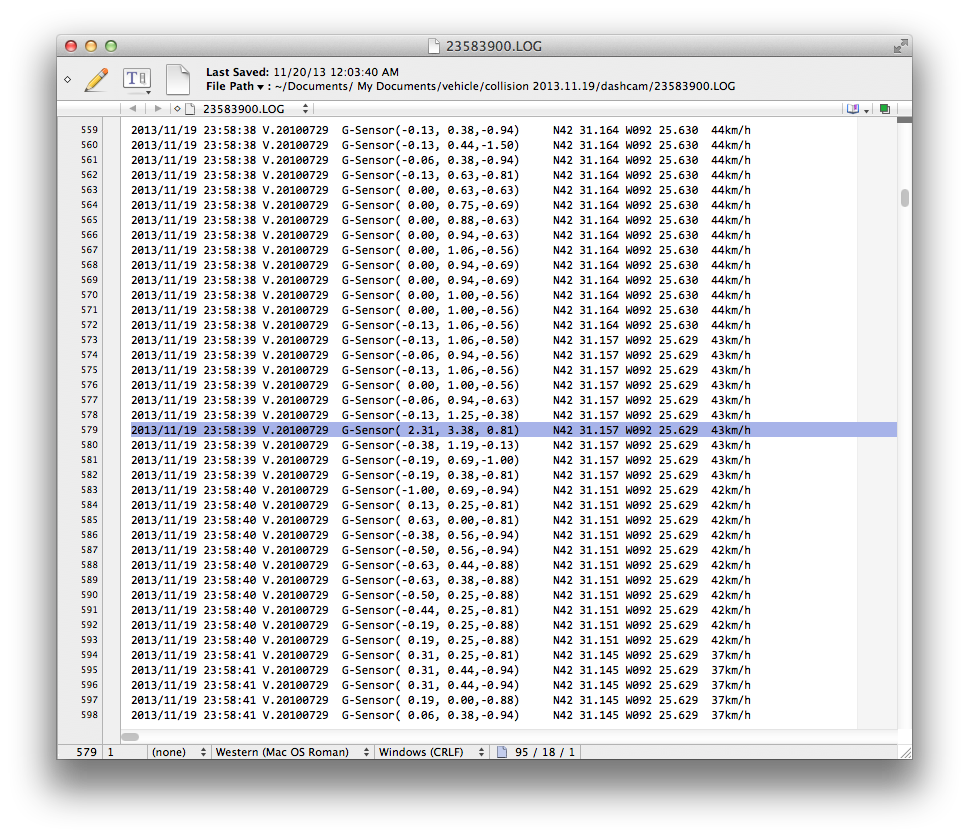Click line 583 G-Sensor(-1.00, 0.69,-0.94)
Screen dimensions: 969x838
pos(430,490)
